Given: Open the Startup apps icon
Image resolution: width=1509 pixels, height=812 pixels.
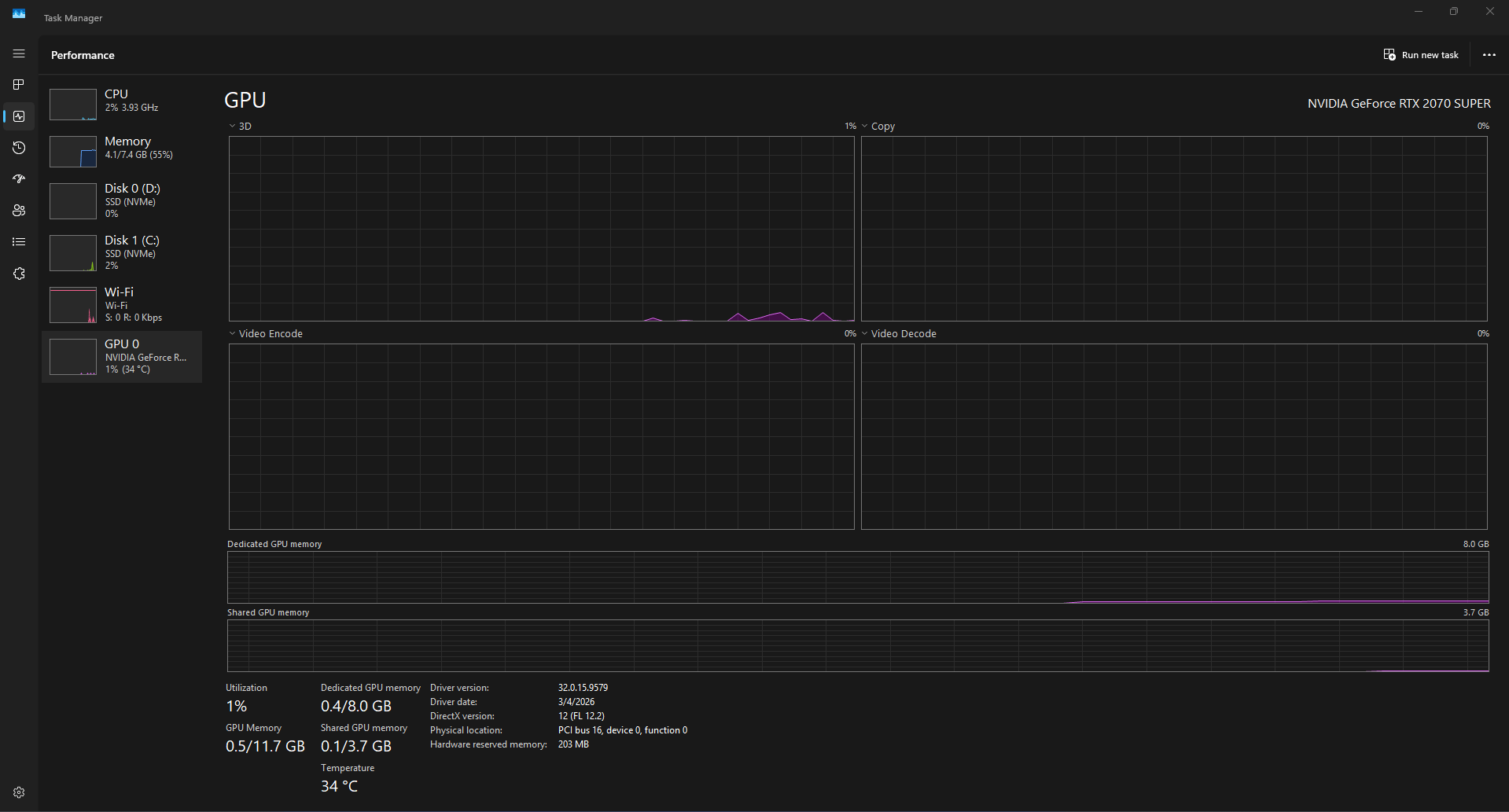Looking at the screenshot, I should (19, 179).
